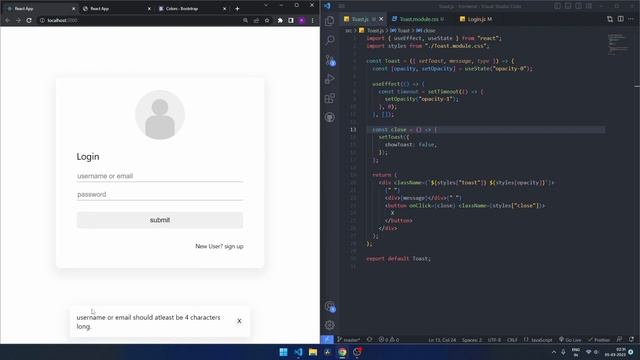Open the Chrome extensions puzzle icon
This screenshot has width=640, height=360.
click(x=280, y=20)
